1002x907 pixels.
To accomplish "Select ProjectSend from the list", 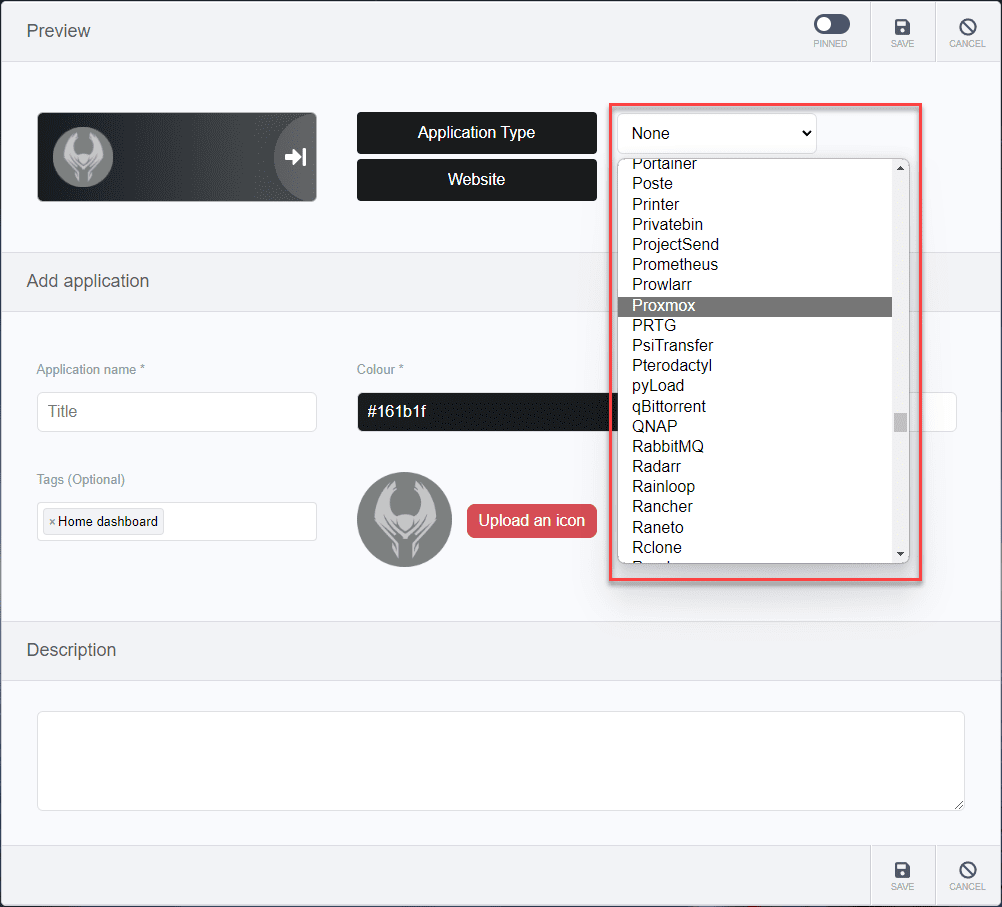I will click(x=755, y=244).
